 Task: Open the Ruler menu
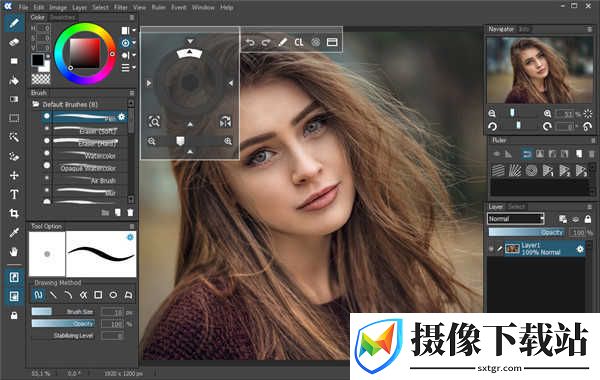(x=158, y=7)
